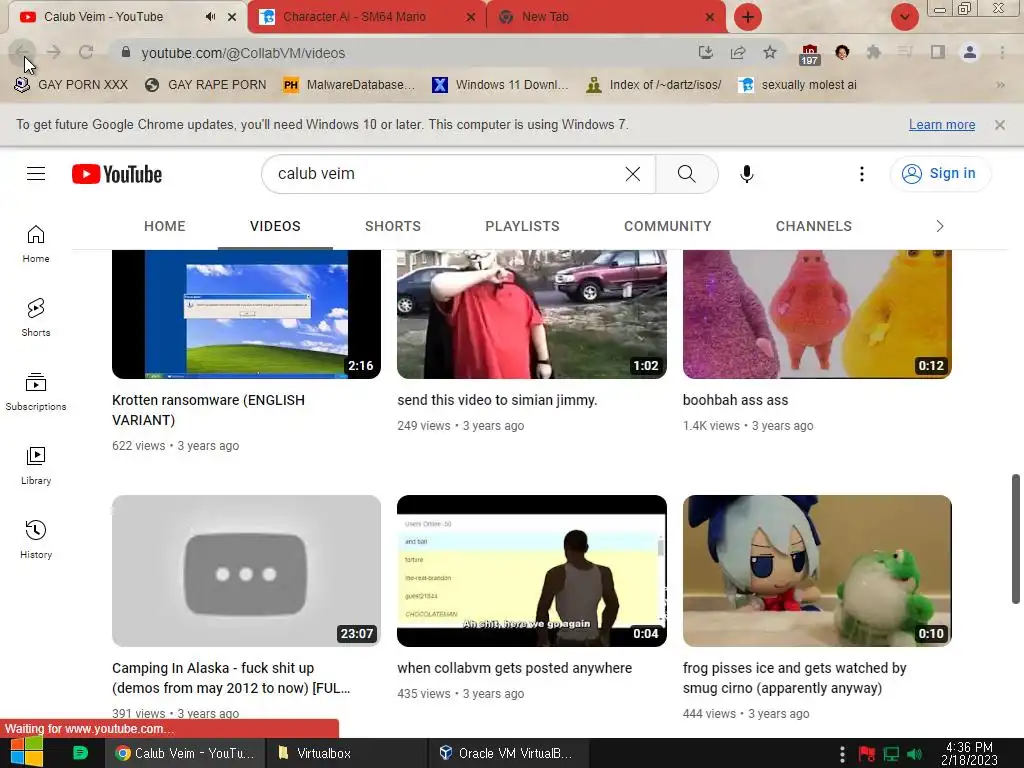
Task: Open the frog and smug cirno video thumbnail
Action: click(x=817, y=571)
